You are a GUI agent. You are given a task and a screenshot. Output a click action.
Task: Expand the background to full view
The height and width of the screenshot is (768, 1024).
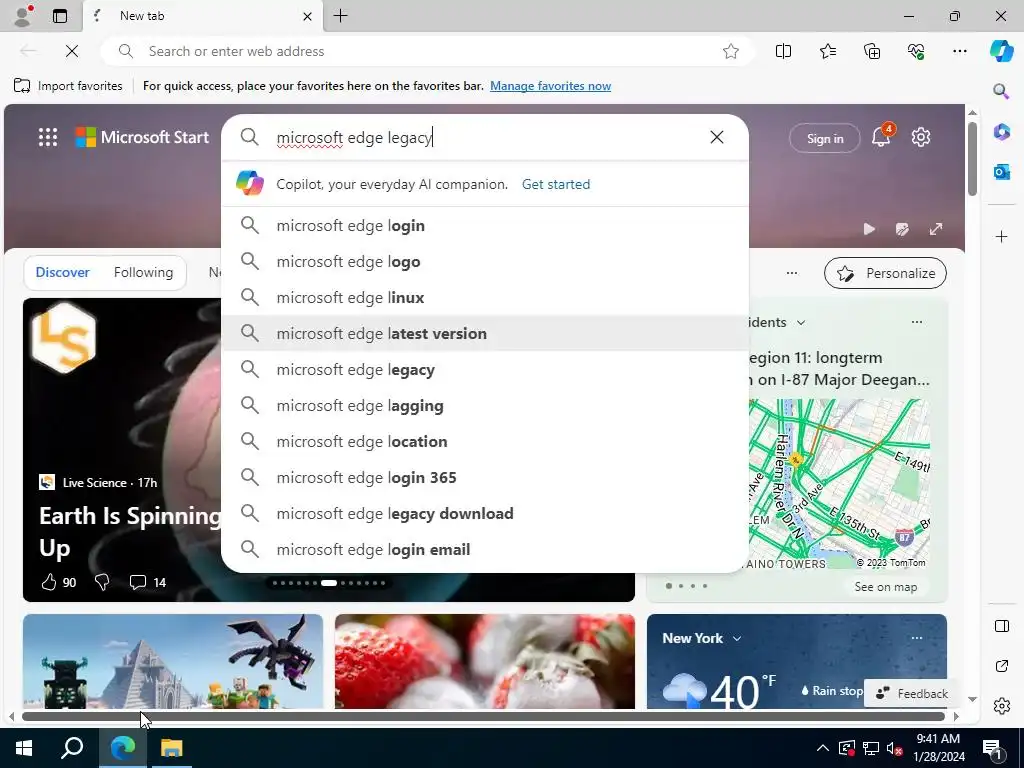coord(936,229)
